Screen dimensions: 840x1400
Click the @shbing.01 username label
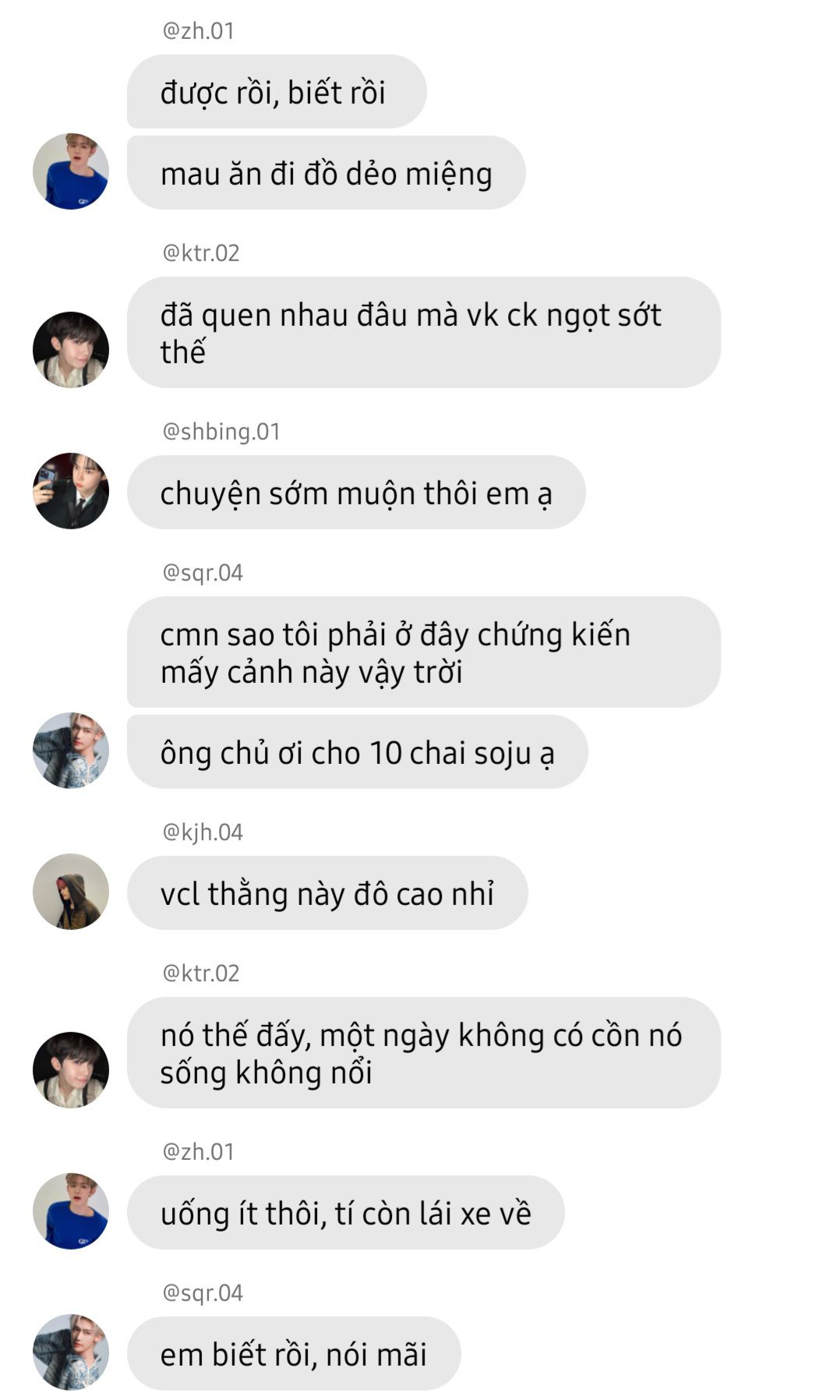coord(221,432)
